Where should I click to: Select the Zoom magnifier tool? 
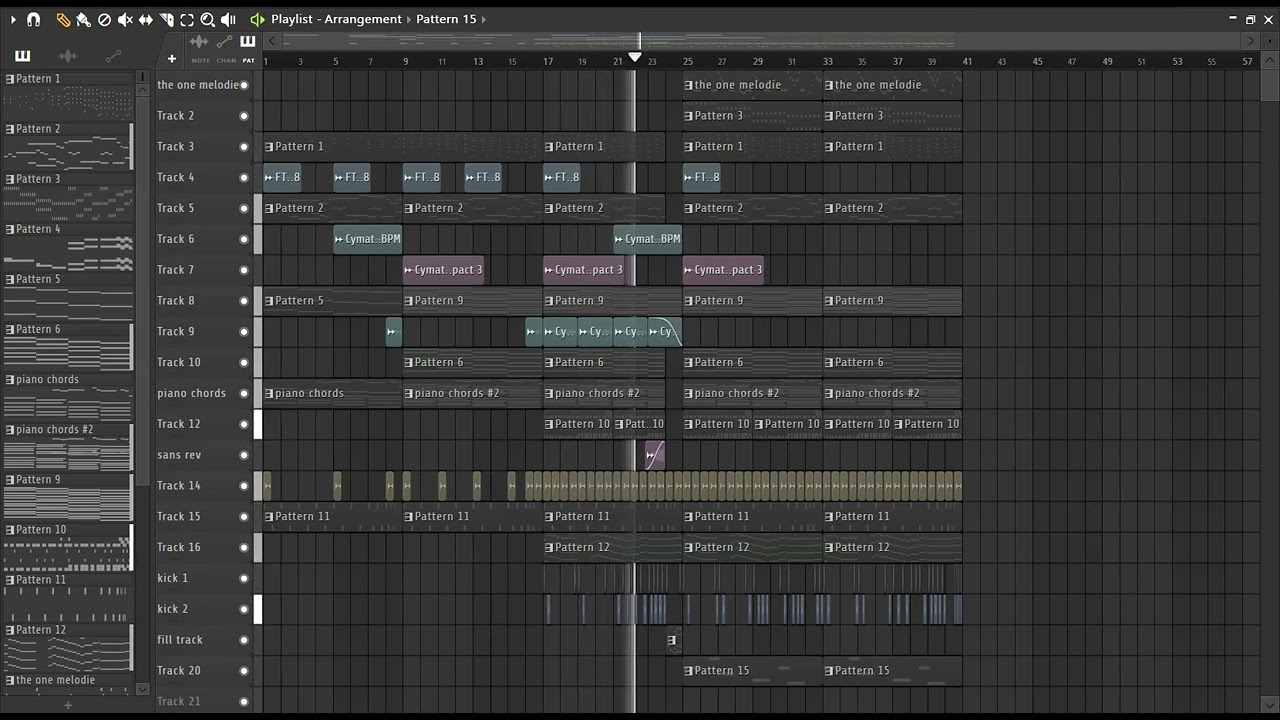point(207,19)
